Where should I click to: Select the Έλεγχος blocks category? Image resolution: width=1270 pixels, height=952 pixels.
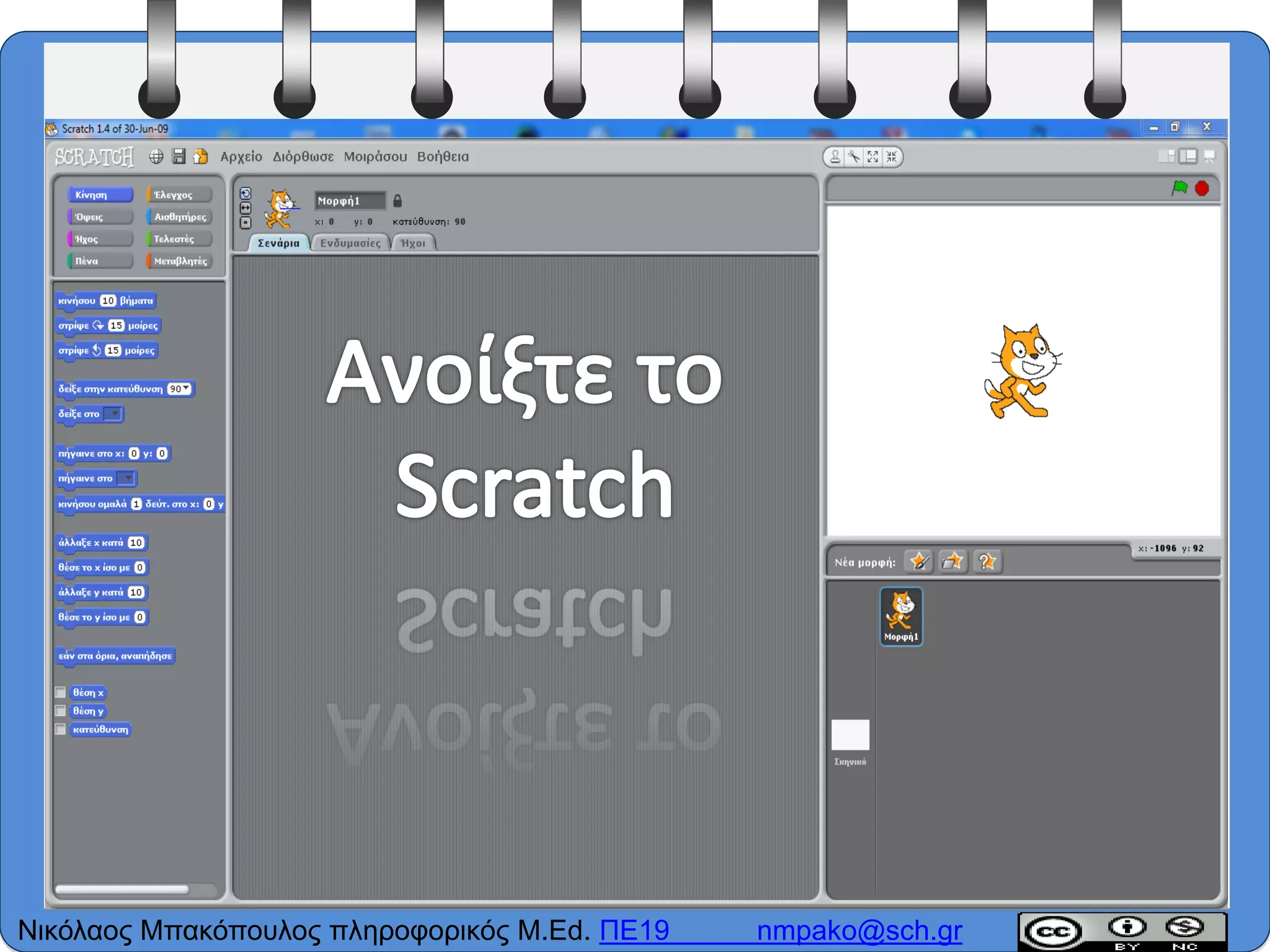[x=179, y=195]
